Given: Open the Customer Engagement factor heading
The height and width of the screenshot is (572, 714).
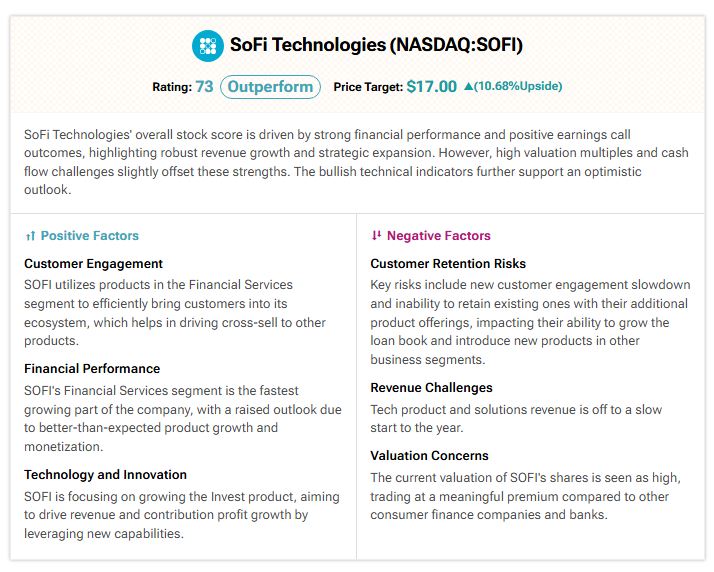Looking at the screenshot, I should point(93,264).
